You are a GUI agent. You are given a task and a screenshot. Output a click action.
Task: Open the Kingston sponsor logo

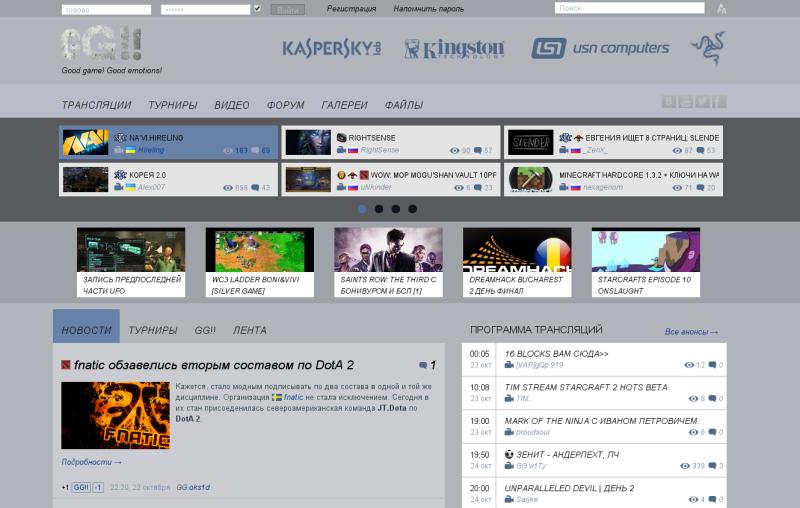point(454,48)
